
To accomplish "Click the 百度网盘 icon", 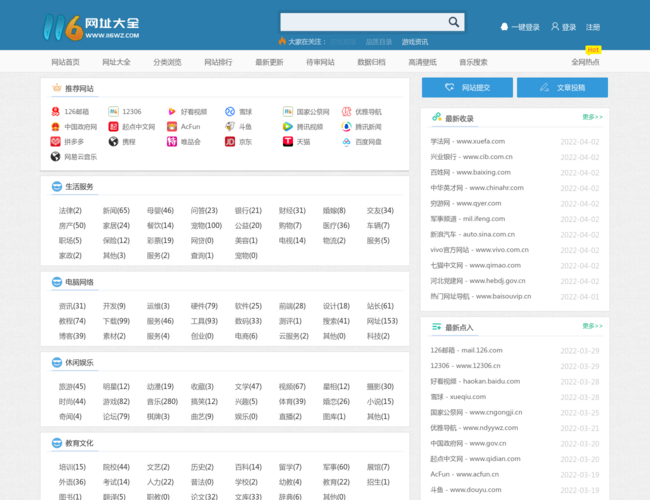I will [346, 142].
